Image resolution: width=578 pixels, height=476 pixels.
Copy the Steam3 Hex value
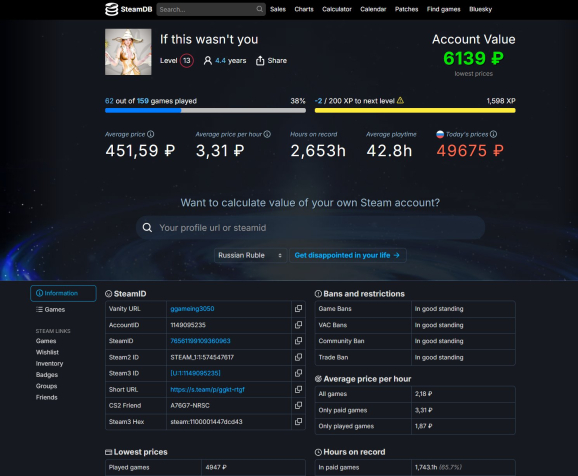pyautogui.click(x=298, y=421)
